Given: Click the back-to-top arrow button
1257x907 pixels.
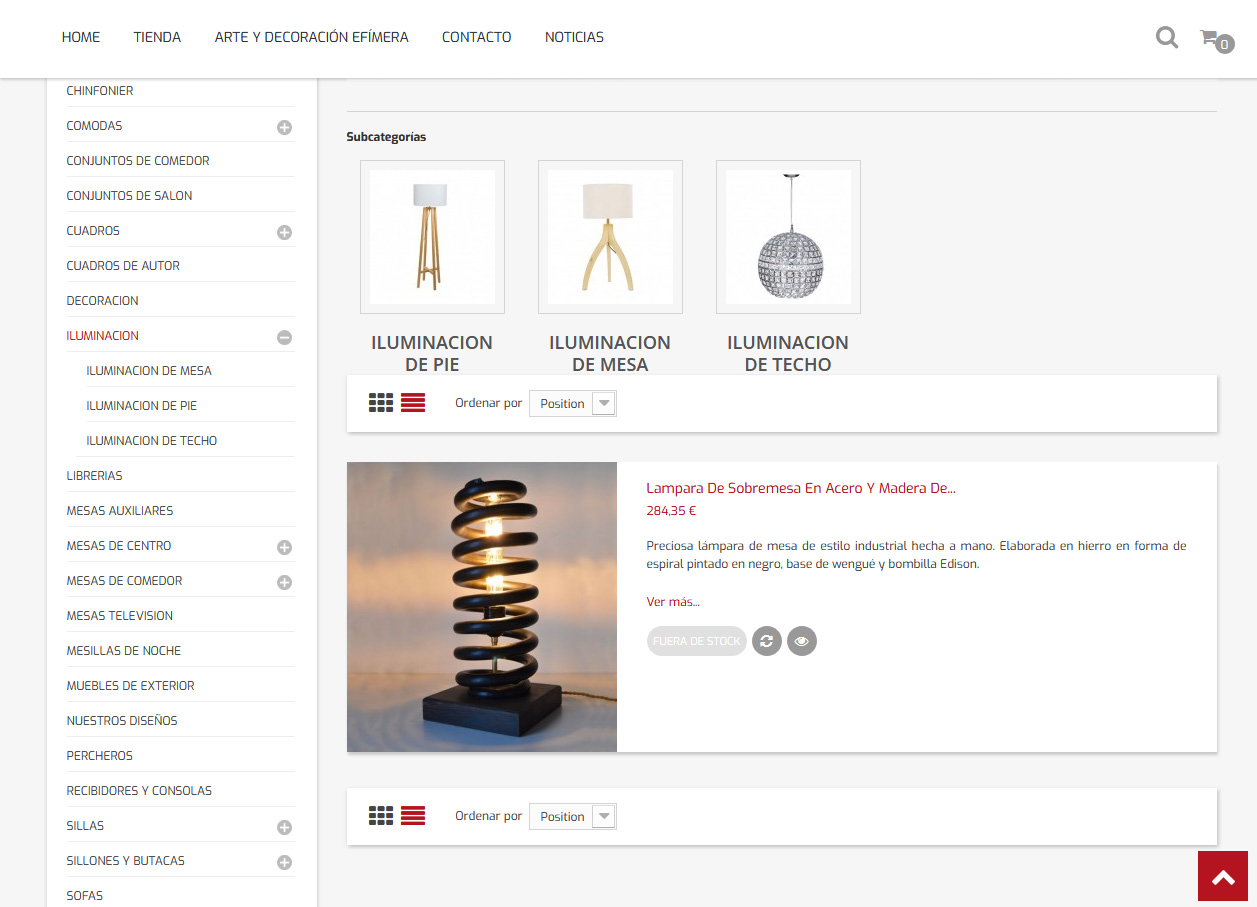Looking at the screenshot, I should click(x=1223, y=876).
